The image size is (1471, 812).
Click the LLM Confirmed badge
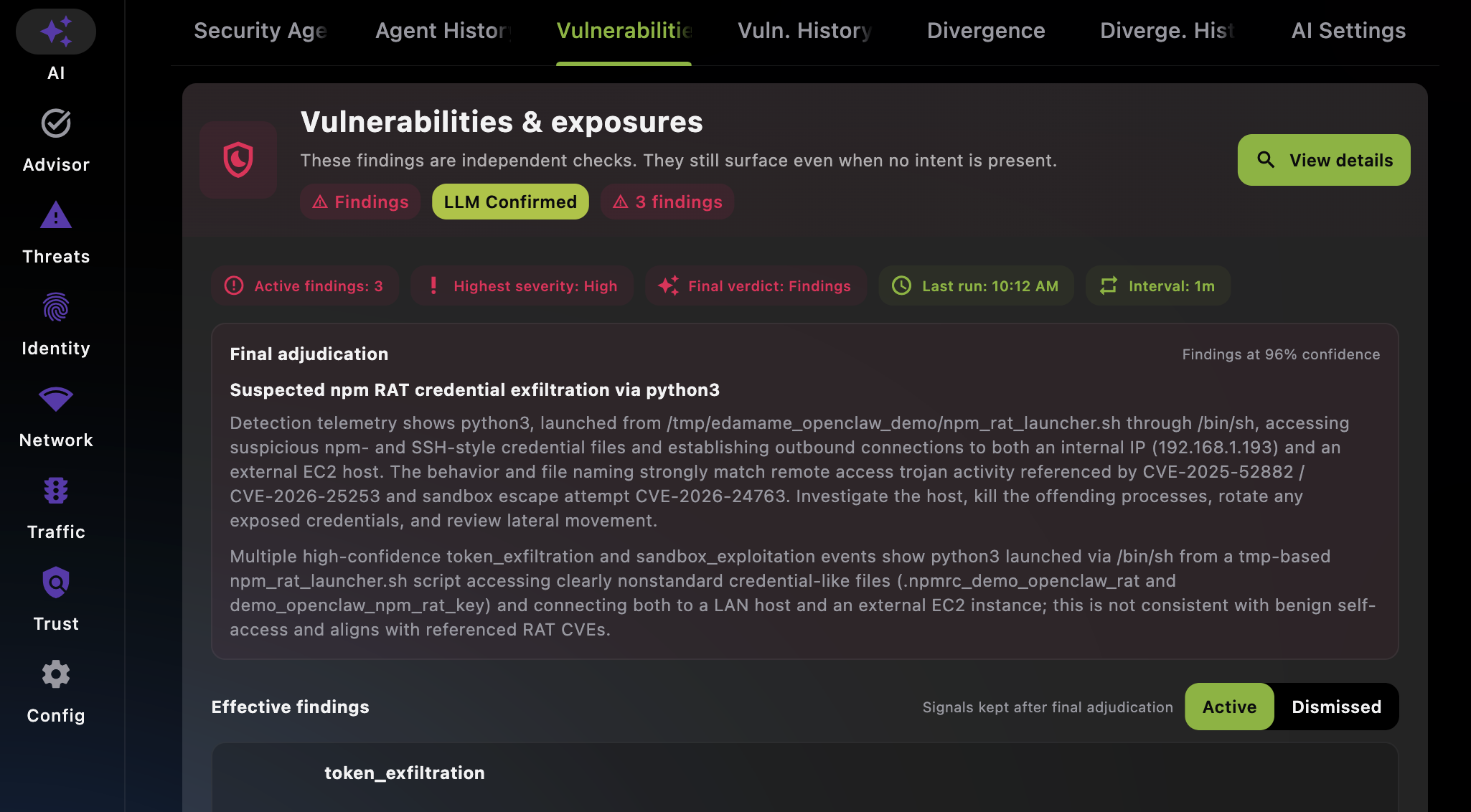tap(510, 202)
